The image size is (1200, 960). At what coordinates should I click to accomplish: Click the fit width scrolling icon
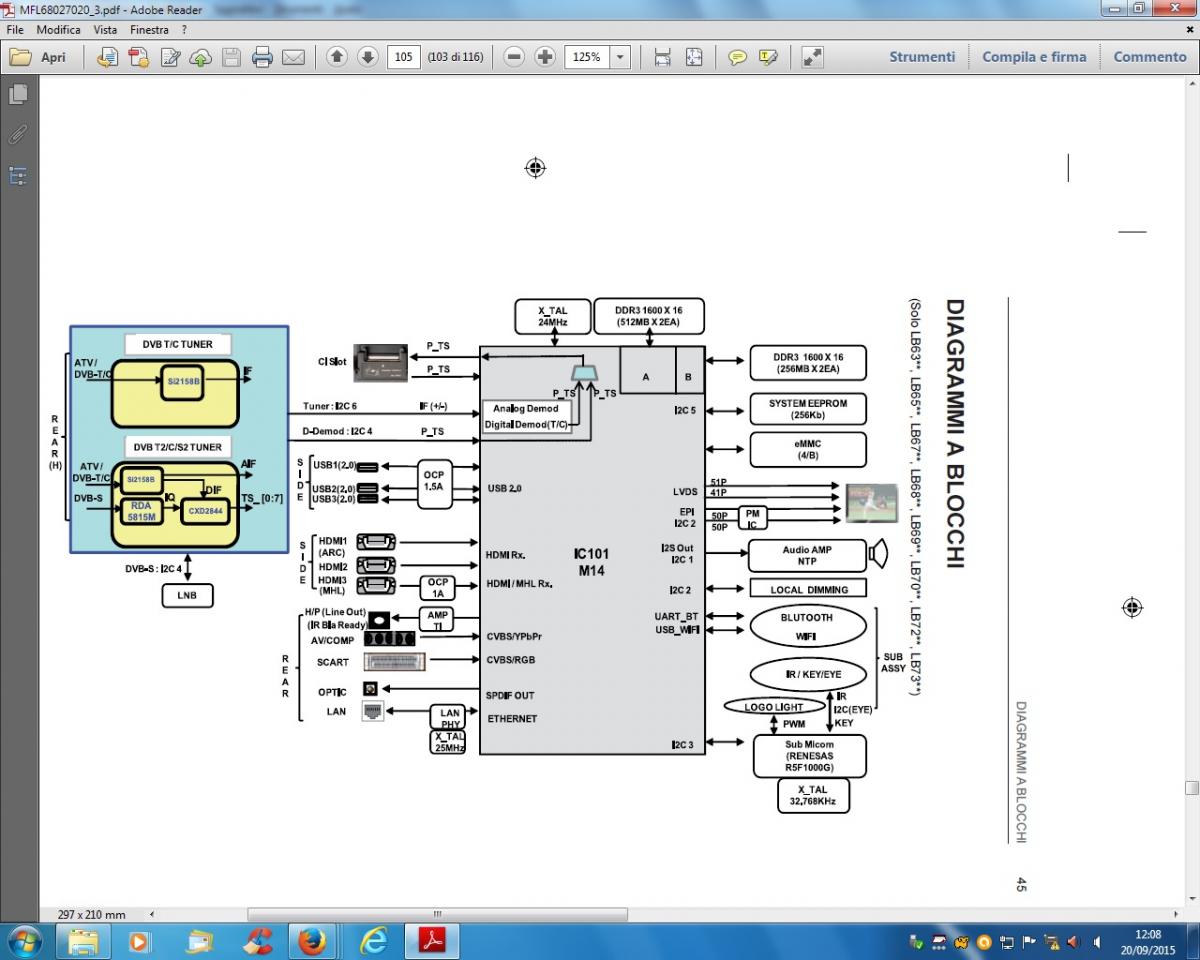(x=662, y=57)
